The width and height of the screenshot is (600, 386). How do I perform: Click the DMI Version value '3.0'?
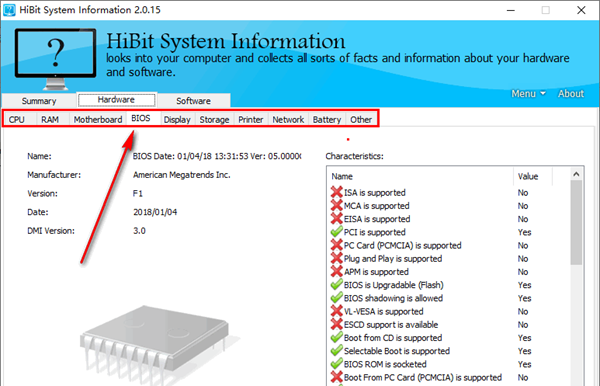[139, 231]
